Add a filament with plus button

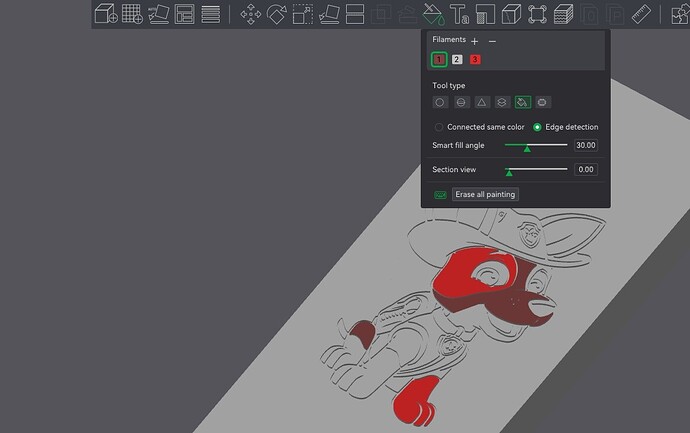(474, 41)
